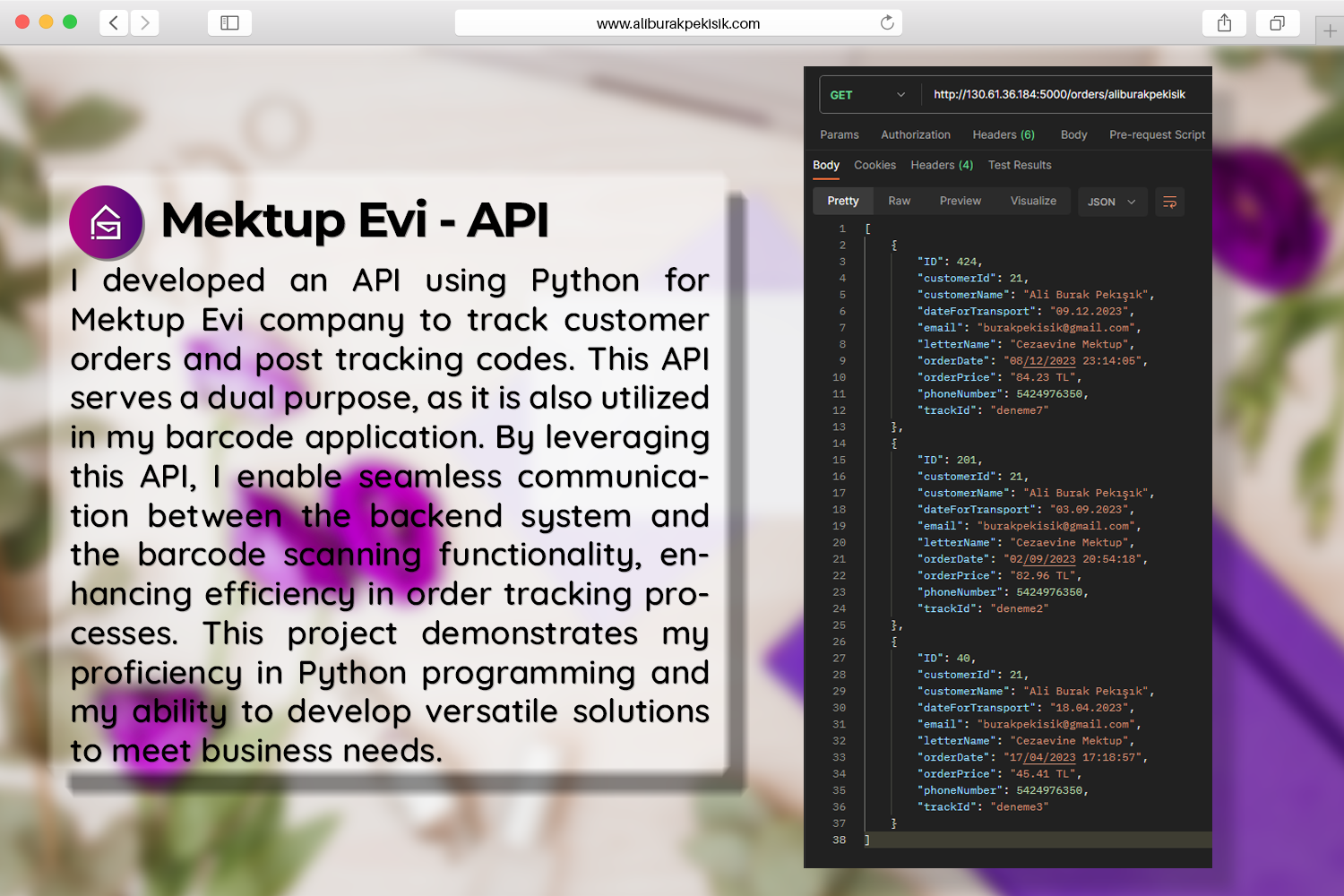Select the Preview view button
The image size is (1344, 896).
point(961,201)
